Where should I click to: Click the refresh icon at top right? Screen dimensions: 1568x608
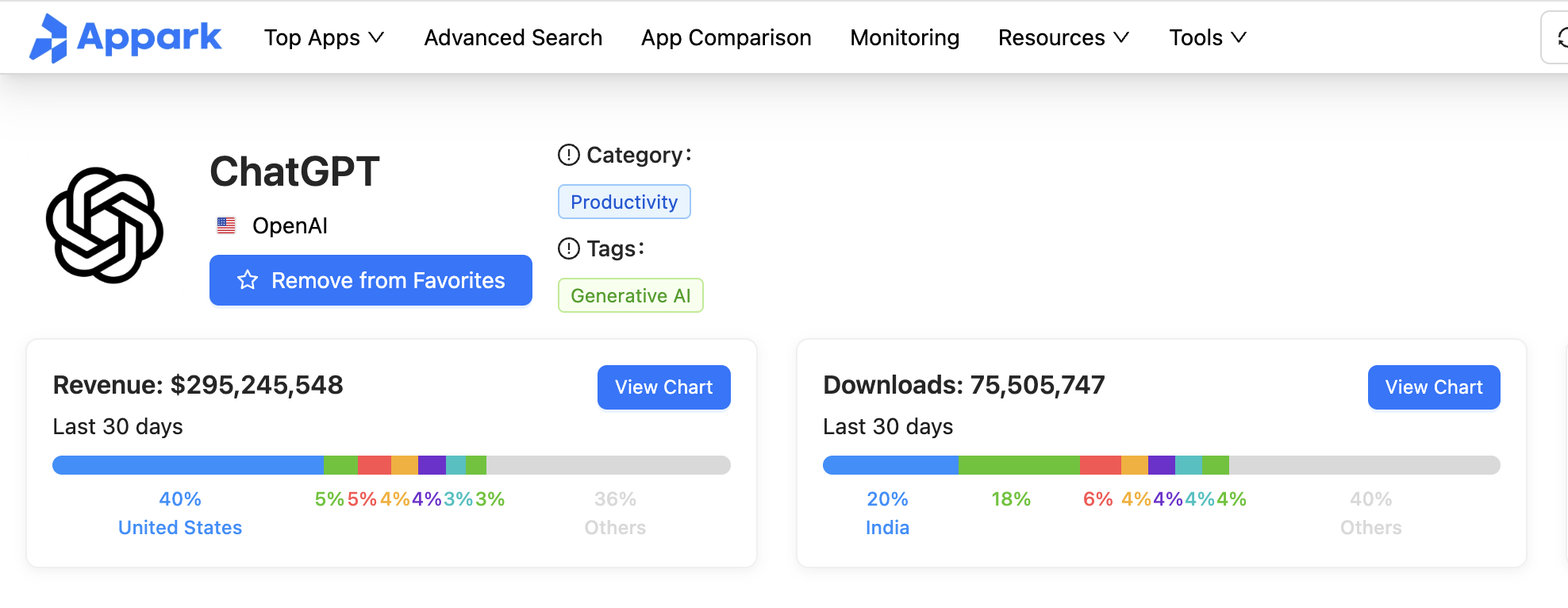(1559, 37)
